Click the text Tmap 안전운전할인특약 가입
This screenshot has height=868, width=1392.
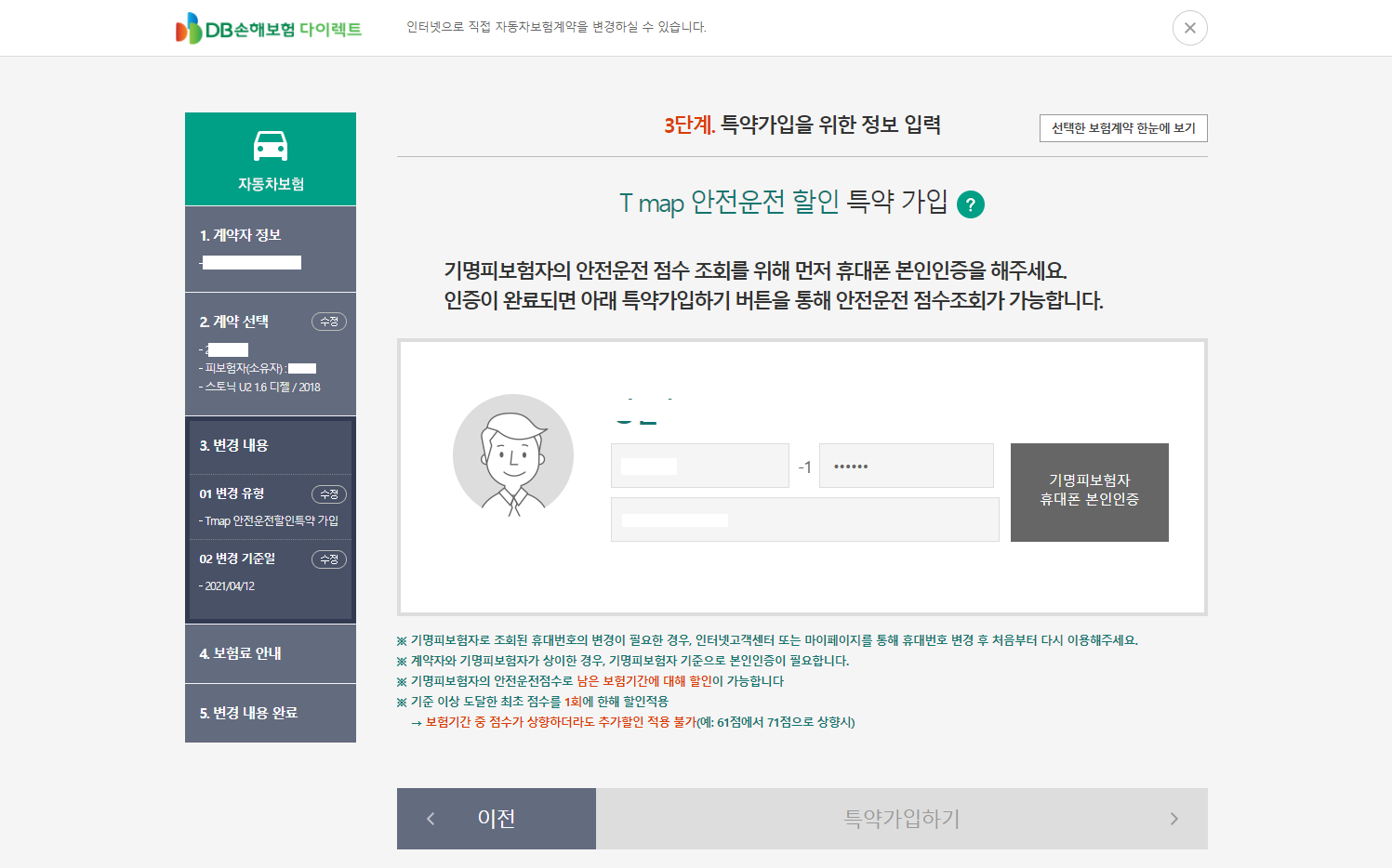[272, 521]
